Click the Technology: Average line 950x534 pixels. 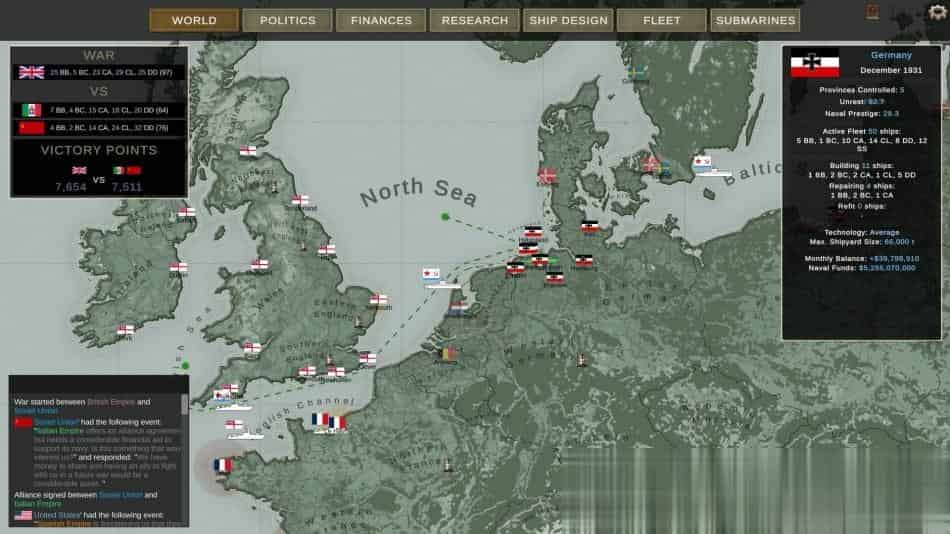click(x=862, y=233)
